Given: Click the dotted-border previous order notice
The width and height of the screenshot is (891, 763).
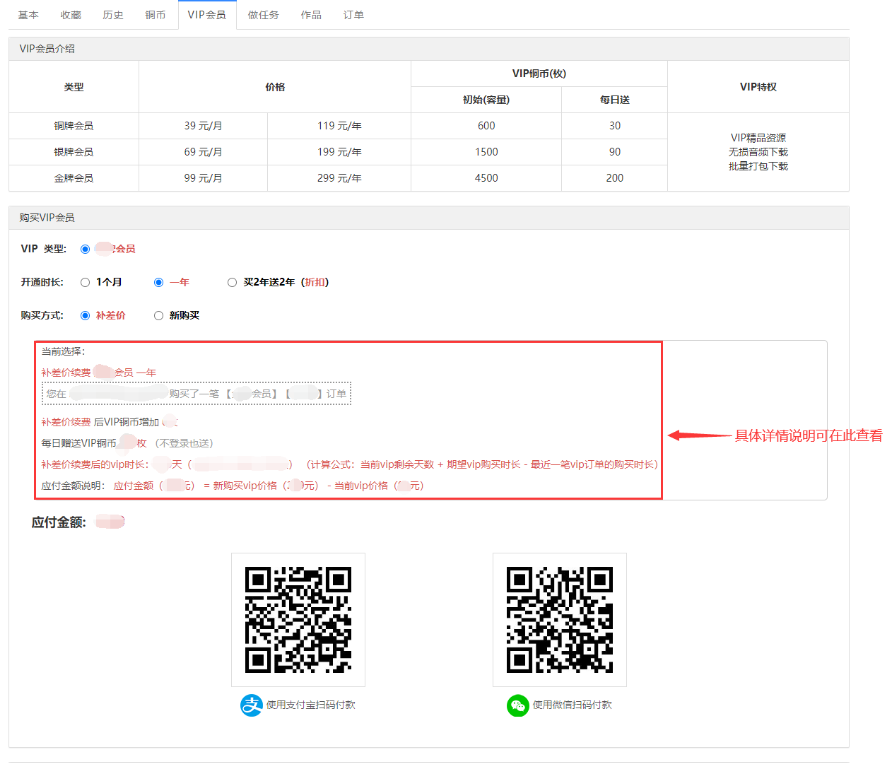Looking at the screenshot, I should 197,394.
